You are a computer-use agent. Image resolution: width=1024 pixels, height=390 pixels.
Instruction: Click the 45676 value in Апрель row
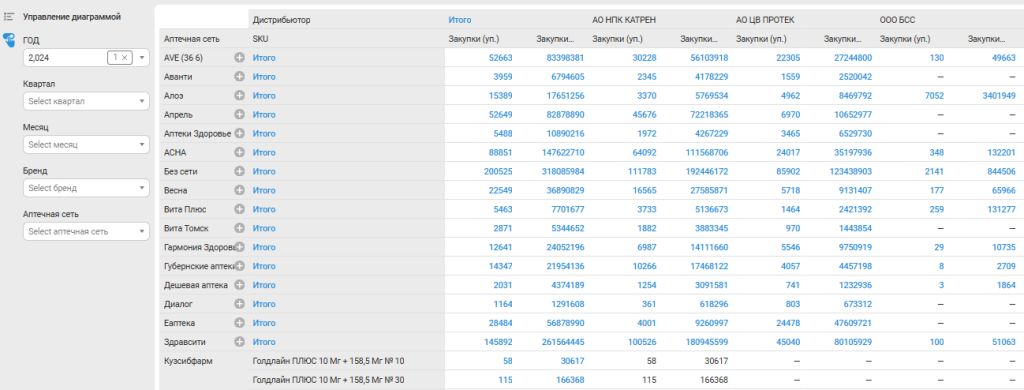pos(645,114)
